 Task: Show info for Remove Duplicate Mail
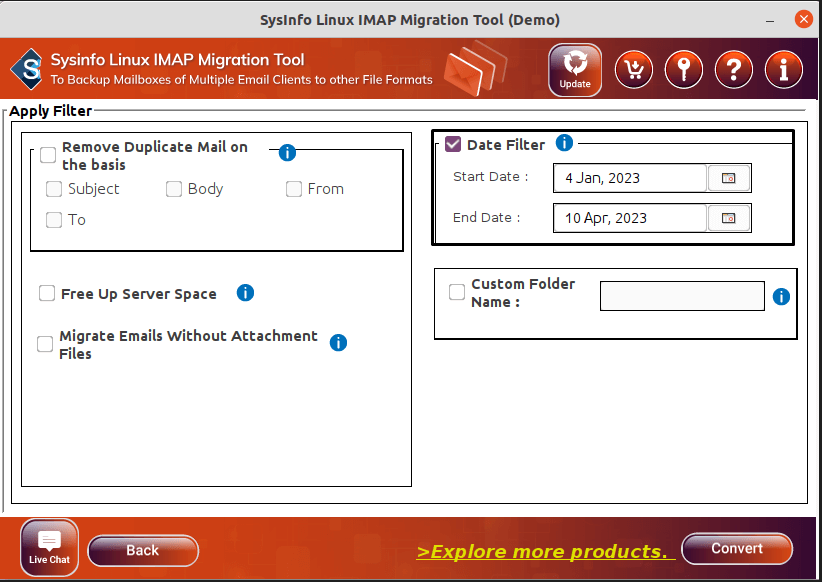[x=287, y=153]
